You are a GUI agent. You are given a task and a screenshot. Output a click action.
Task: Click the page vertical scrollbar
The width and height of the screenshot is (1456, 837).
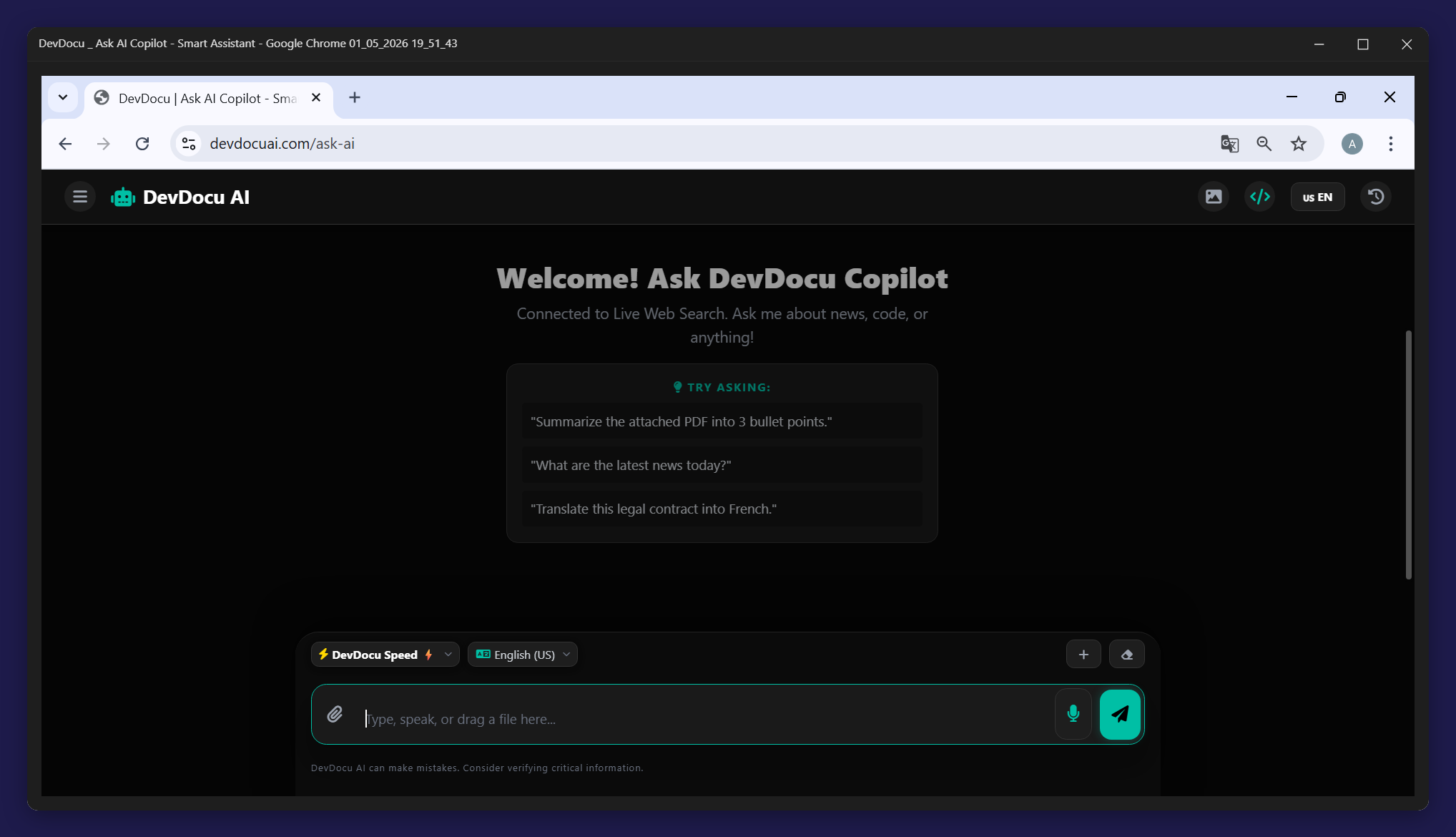(1408, 454)
